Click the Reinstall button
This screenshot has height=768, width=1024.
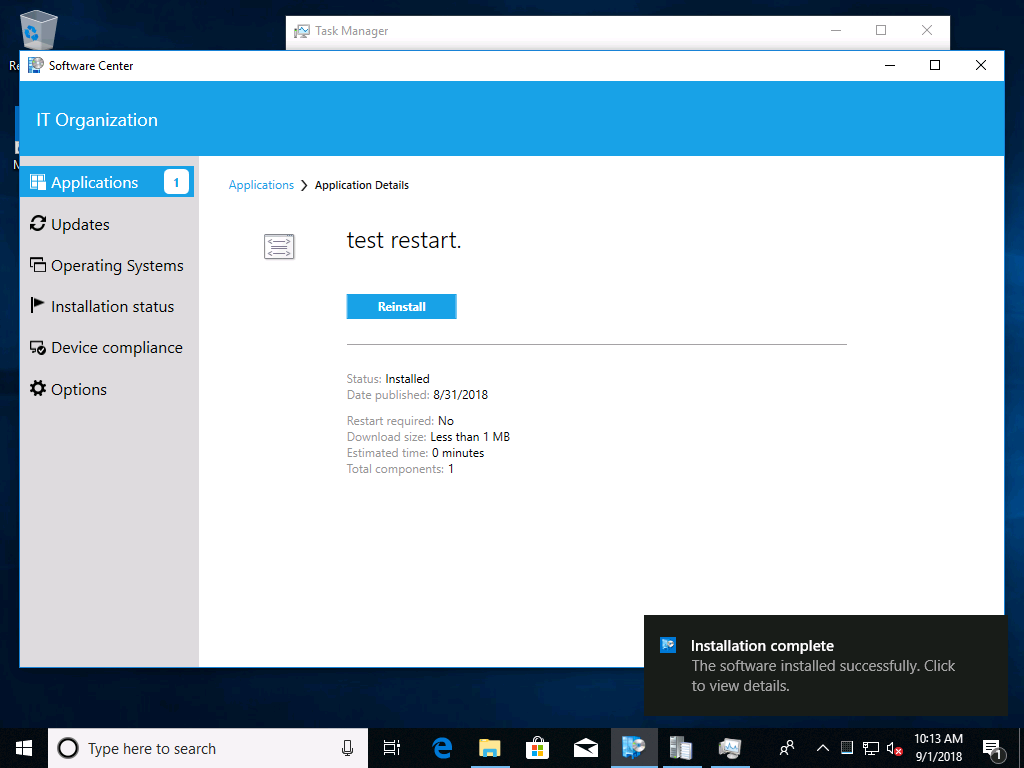402,307
